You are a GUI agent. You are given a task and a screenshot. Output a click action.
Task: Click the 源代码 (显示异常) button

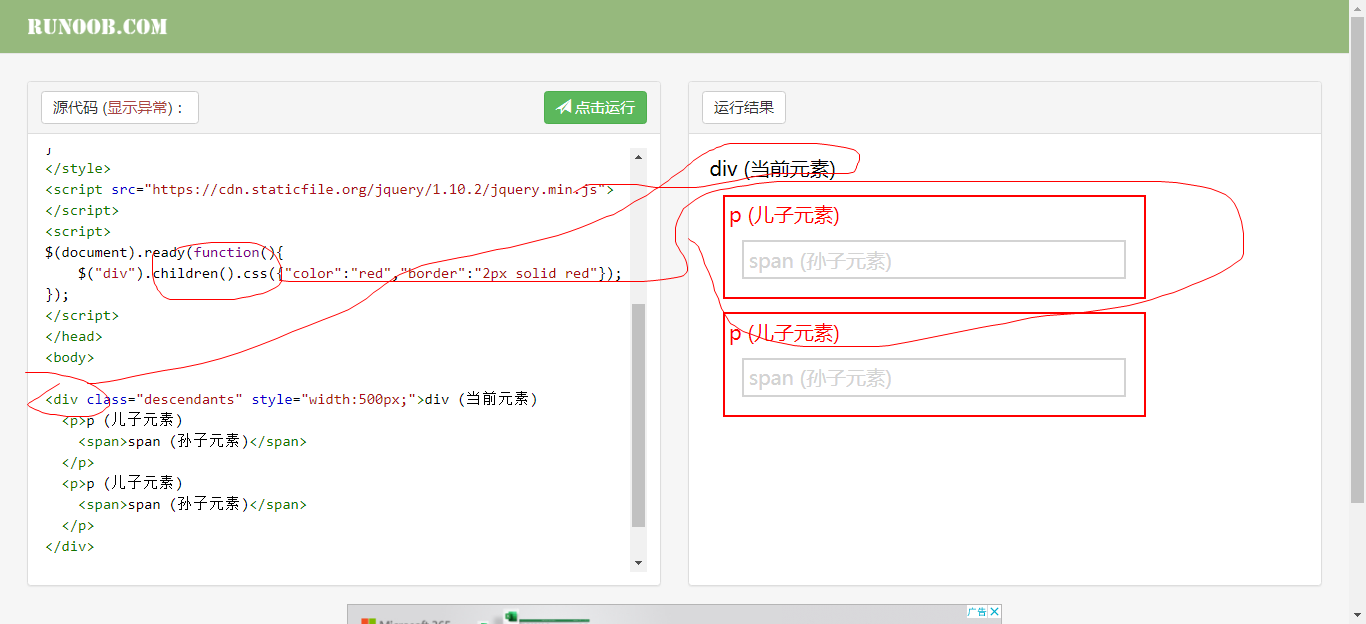[x=120, y=108]
